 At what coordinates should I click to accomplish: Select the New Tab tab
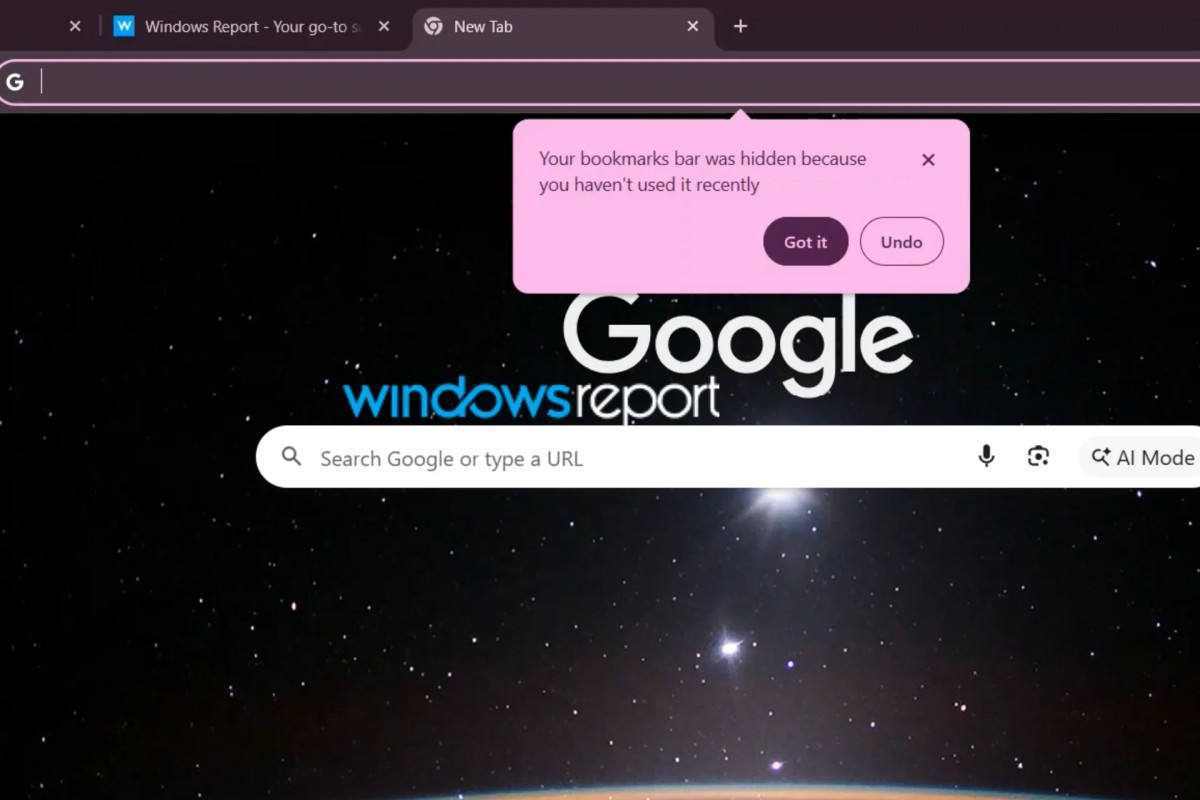tap(562, 27)
